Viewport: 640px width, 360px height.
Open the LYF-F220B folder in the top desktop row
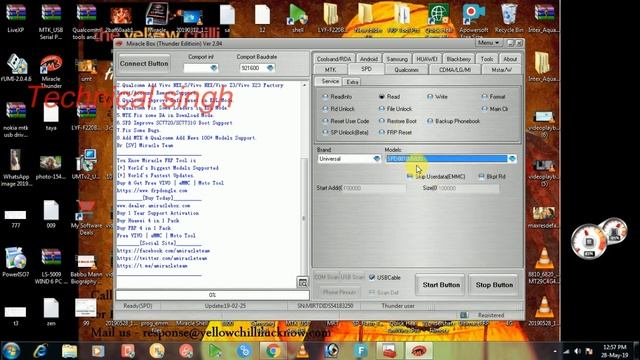(x=333, y=18)
